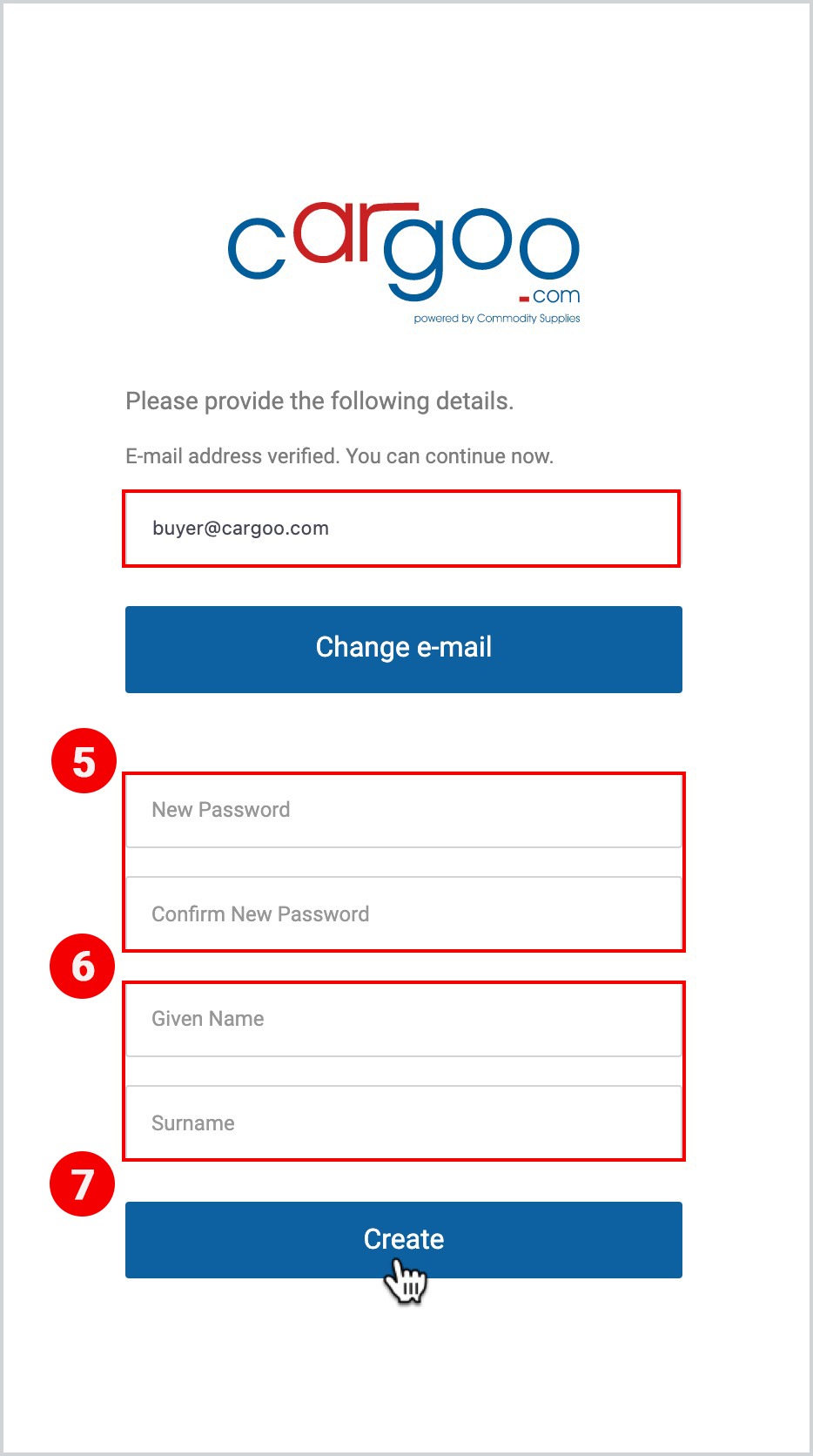Click the Change e-mail button
This screenshot has height=1456, width=813.
(x=404, y=650)
